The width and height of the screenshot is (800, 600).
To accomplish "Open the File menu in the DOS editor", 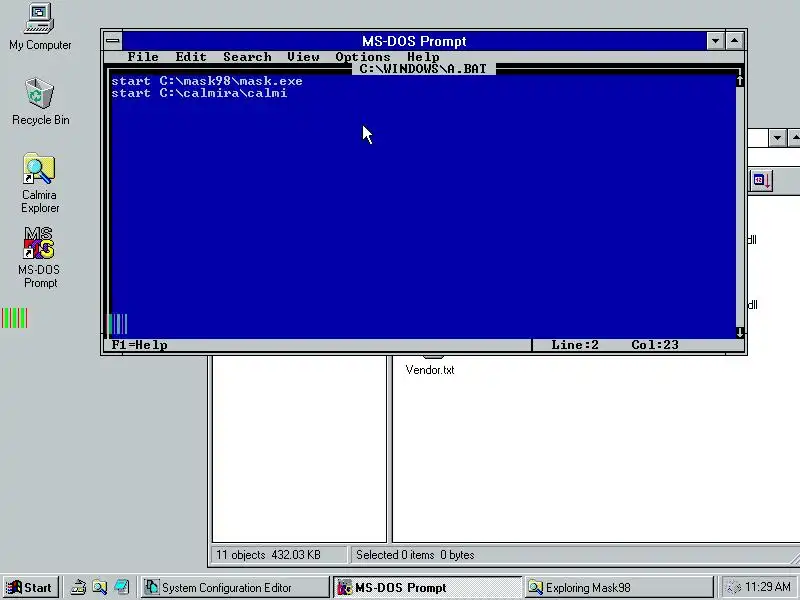I will 143,57.
